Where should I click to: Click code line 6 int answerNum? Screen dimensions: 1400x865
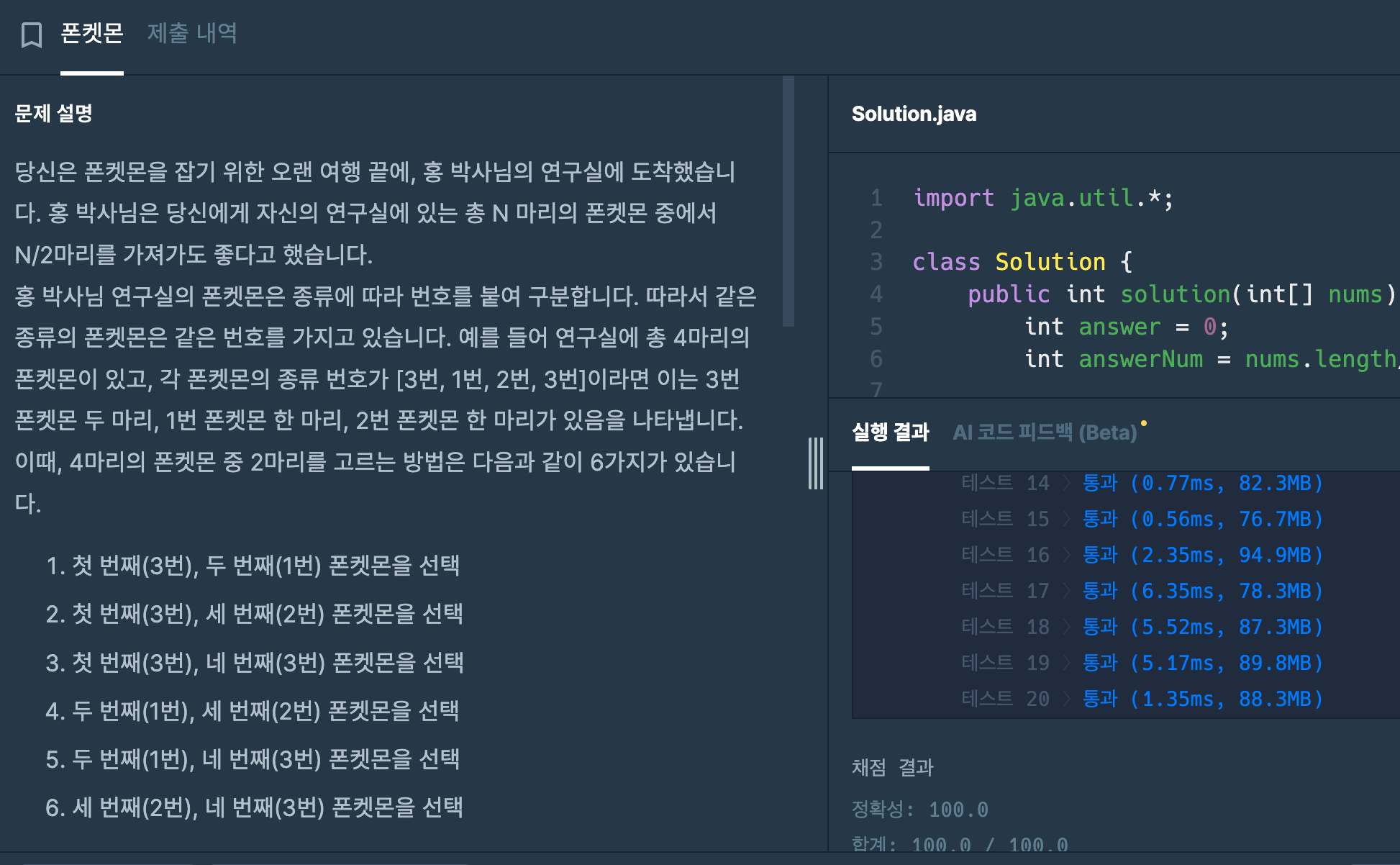pos(1212,358)
